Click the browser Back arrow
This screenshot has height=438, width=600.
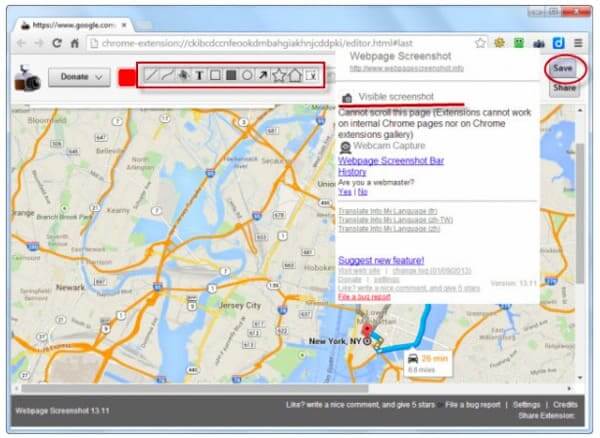coord(21,43)
